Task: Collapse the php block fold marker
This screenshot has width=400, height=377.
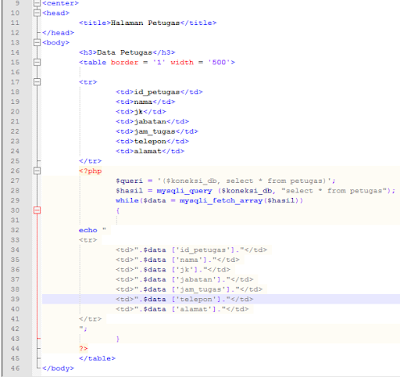Action: (37, 171)
